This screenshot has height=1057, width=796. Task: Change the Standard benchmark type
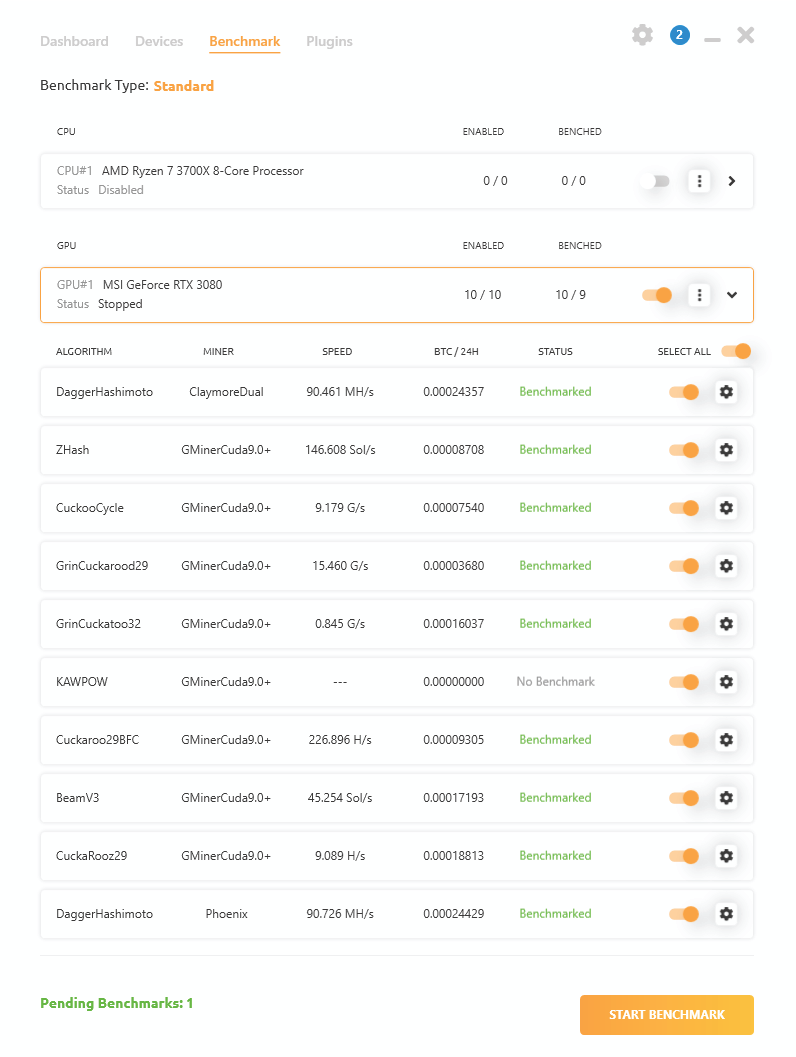183,86
